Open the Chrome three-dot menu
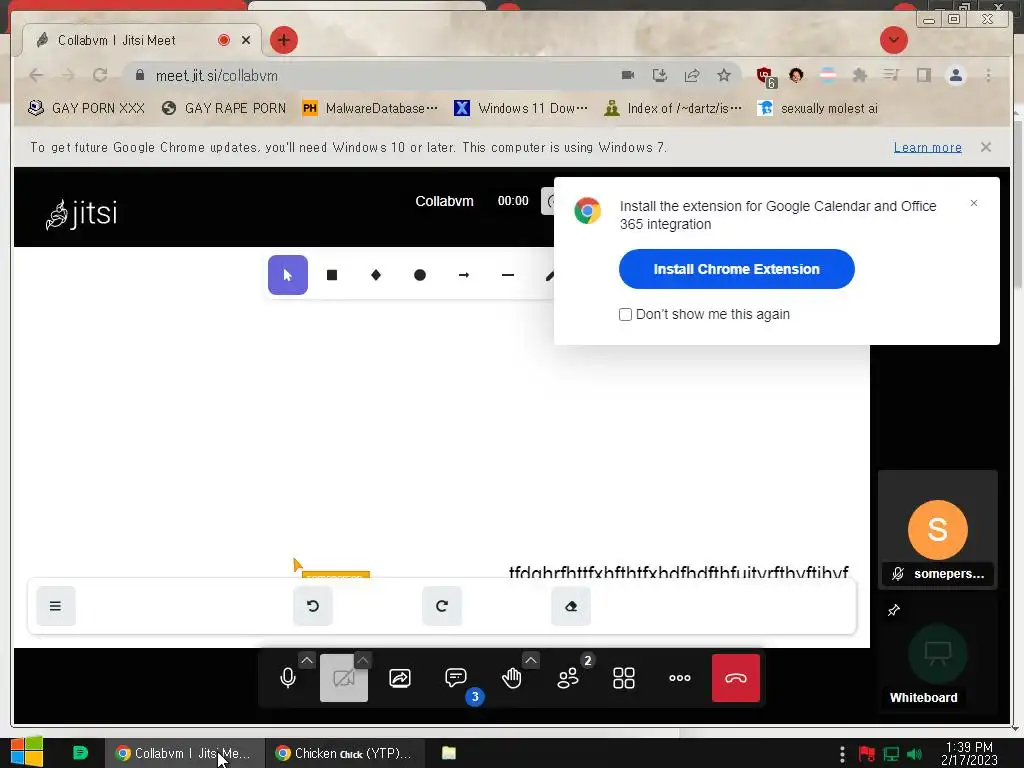The width and height of the screenshot is (1024, 768). [x=988, y=75]
